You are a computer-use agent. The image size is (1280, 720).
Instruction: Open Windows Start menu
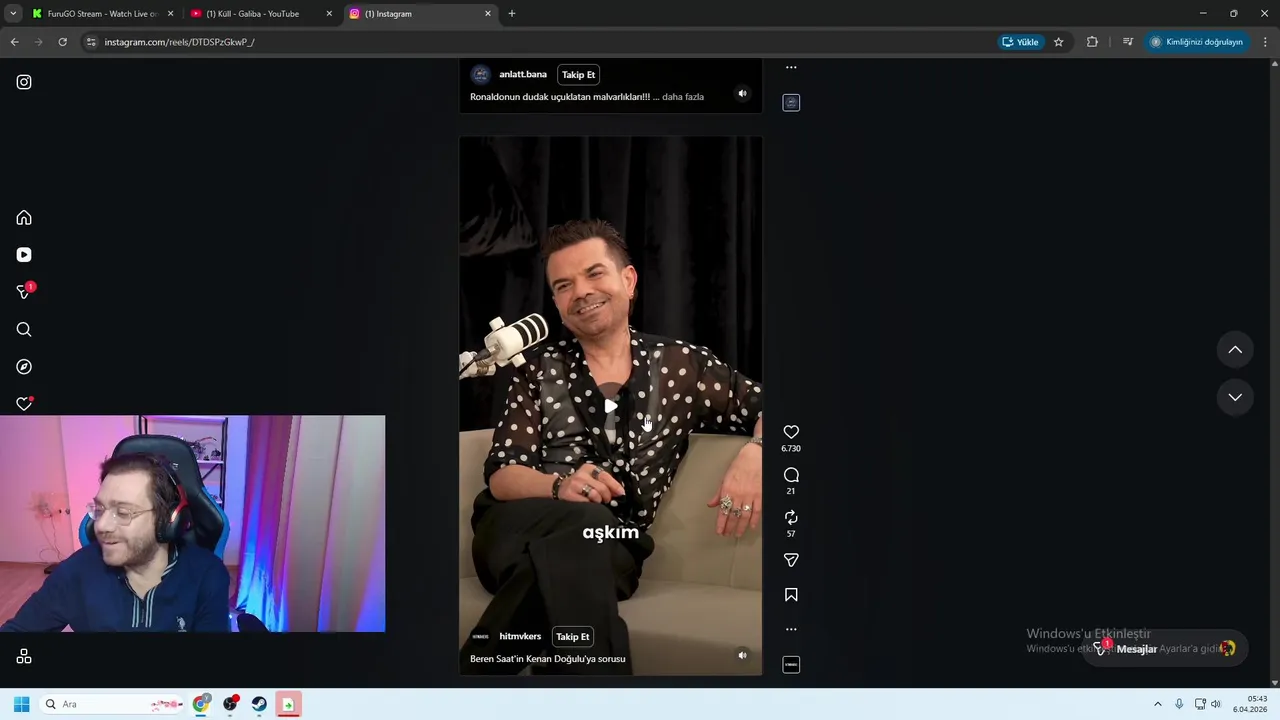(21, 704)
